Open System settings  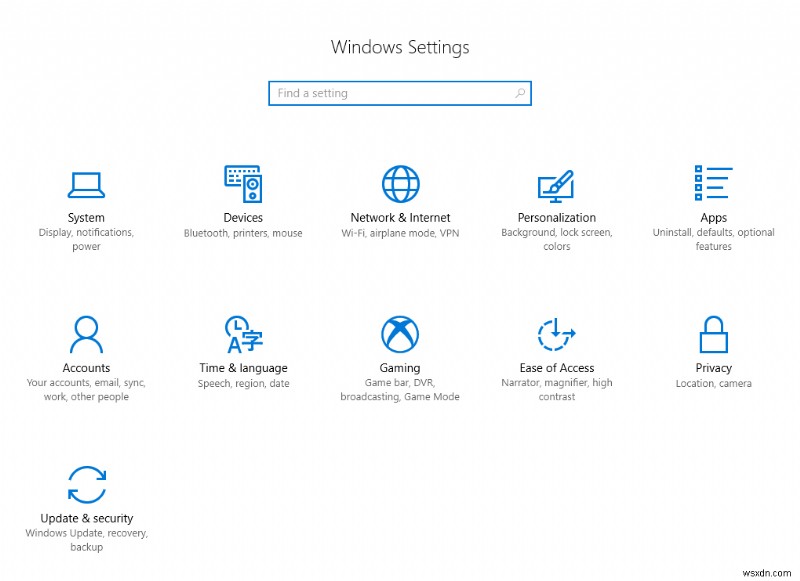click(x=86, y=184)
